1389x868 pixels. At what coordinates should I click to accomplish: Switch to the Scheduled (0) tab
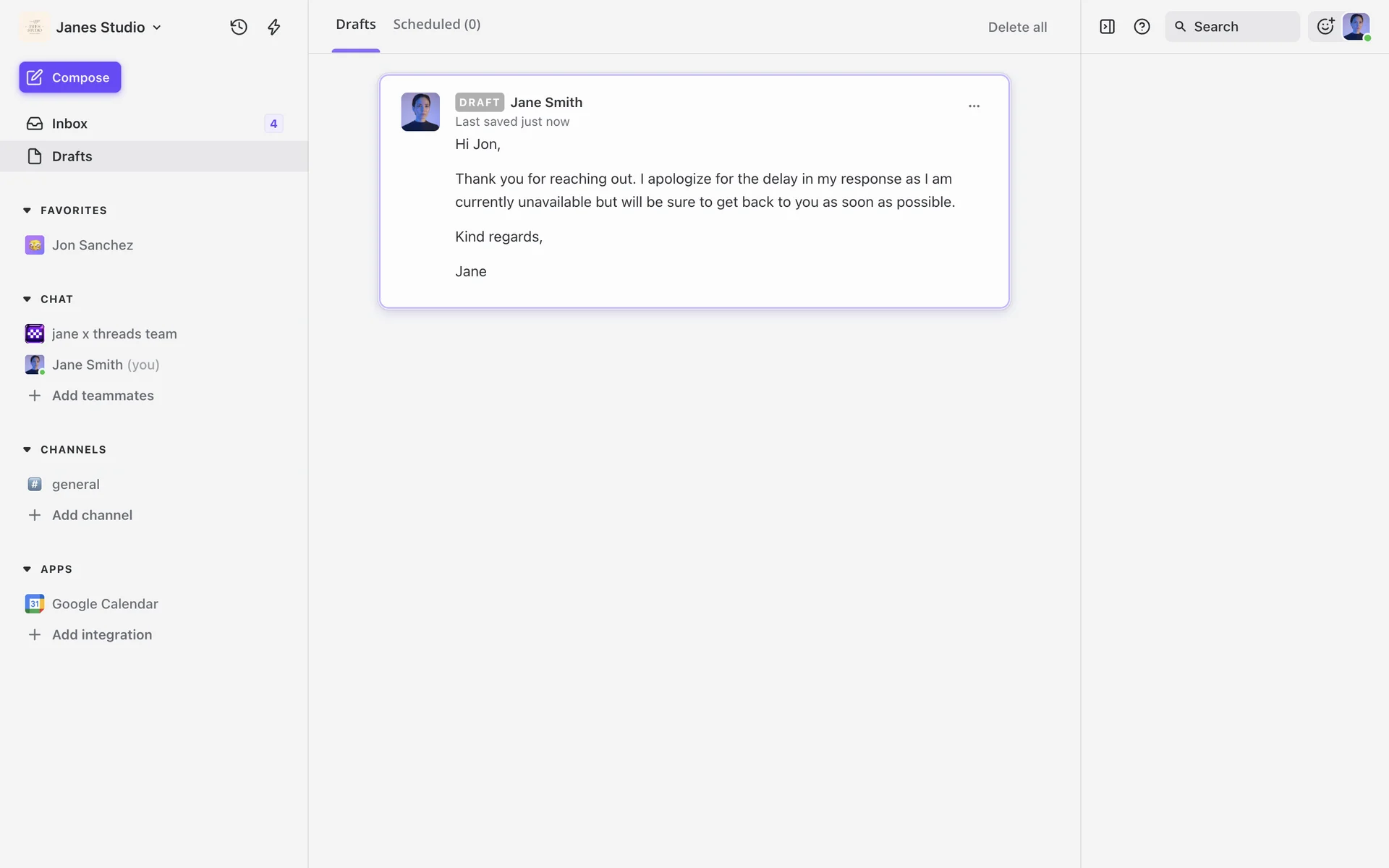pyautogui.click(x=436, y=25)
